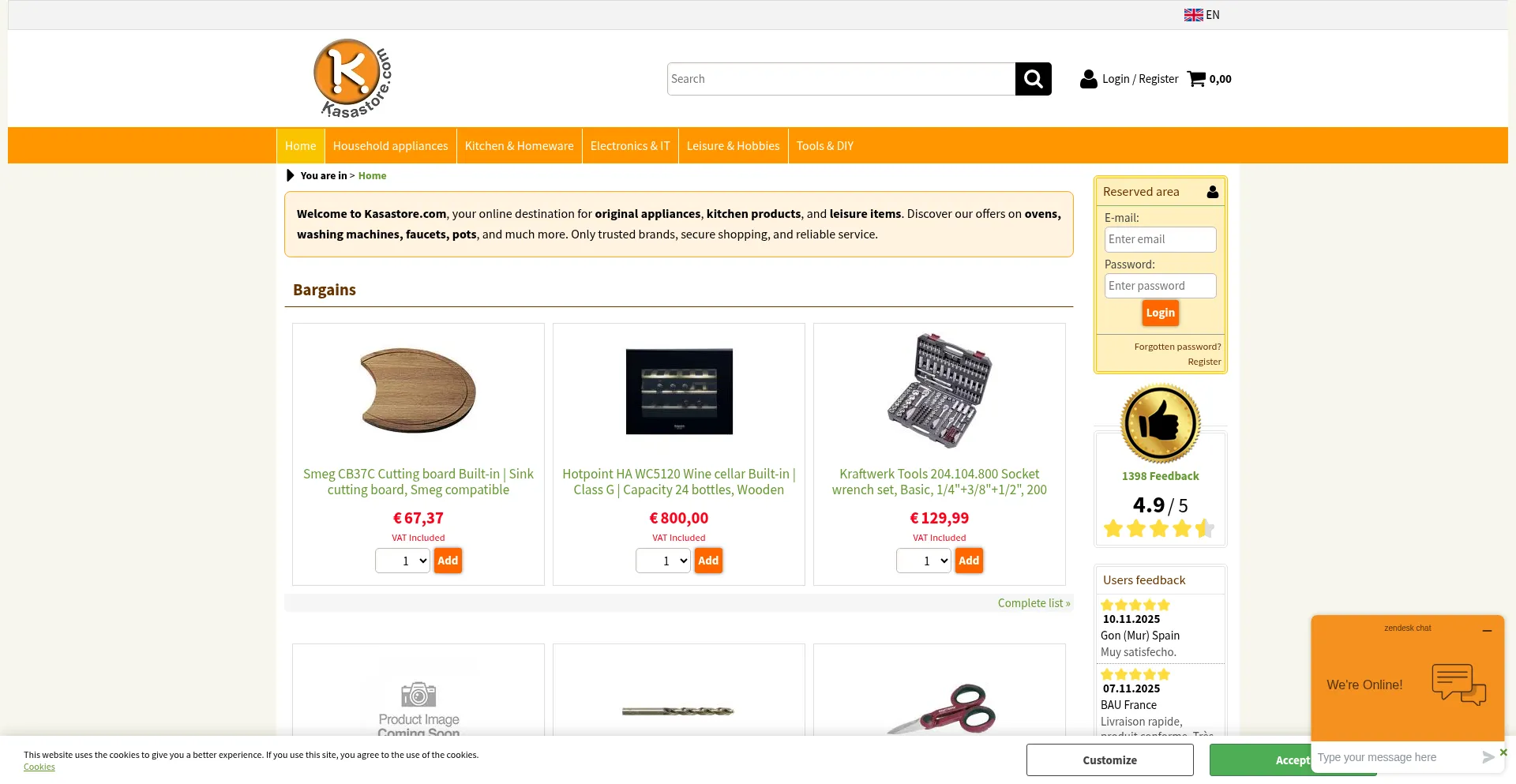This screenshot has height=784, width=1516.
Task: Click the search magnifier icon button
Action: (1033, 79)
